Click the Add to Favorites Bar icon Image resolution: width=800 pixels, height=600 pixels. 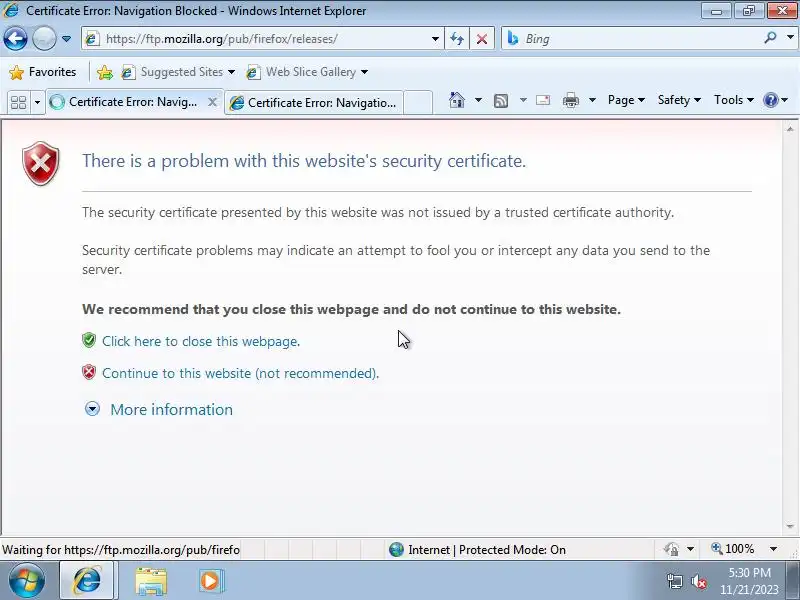click(105, 72)
